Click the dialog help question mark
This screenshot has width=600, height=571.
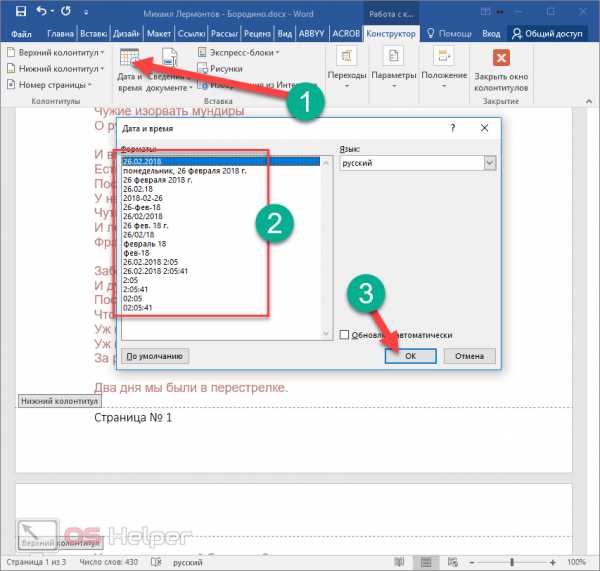coord(453,128)
